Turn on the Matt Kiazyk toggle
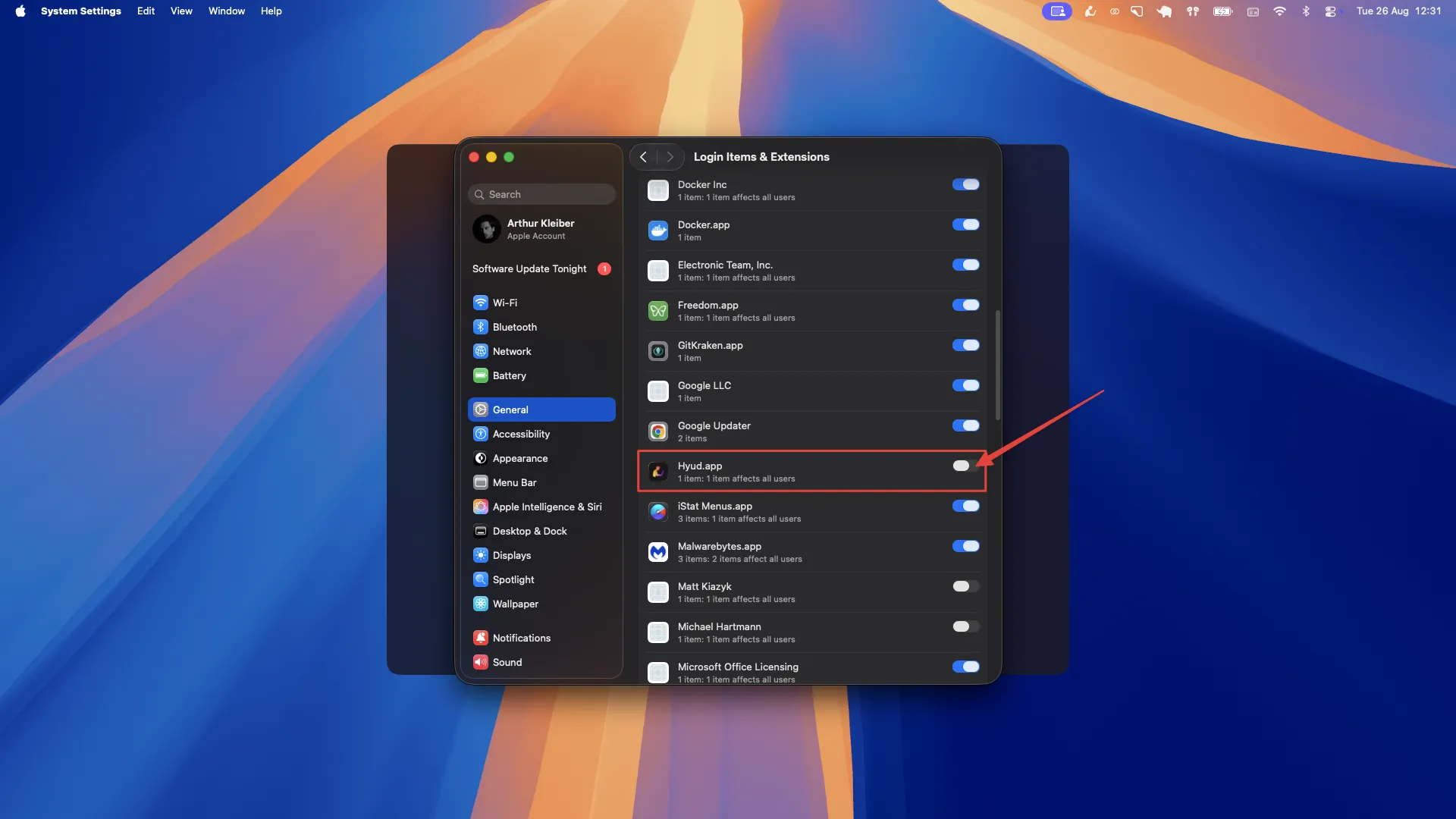Viewport: 1456px width, 819px height. point(965,586)
